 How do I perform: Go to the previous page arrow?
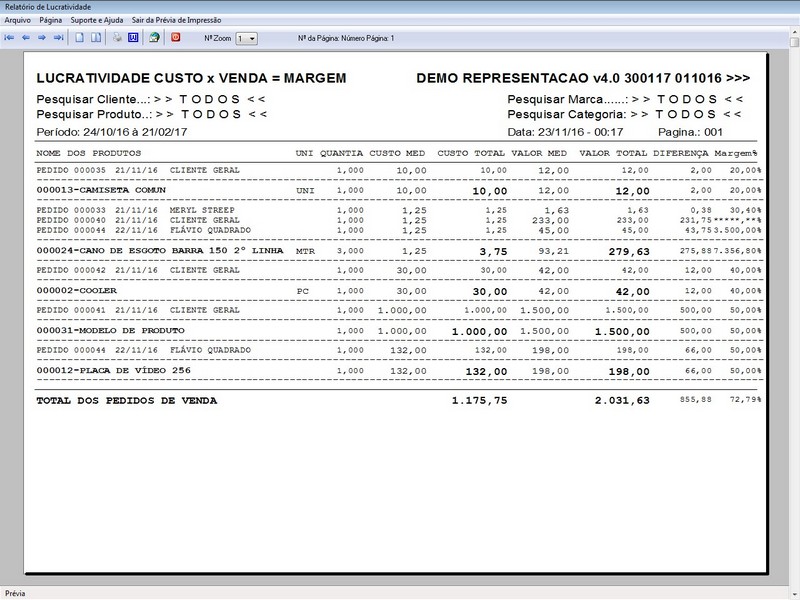26,38
